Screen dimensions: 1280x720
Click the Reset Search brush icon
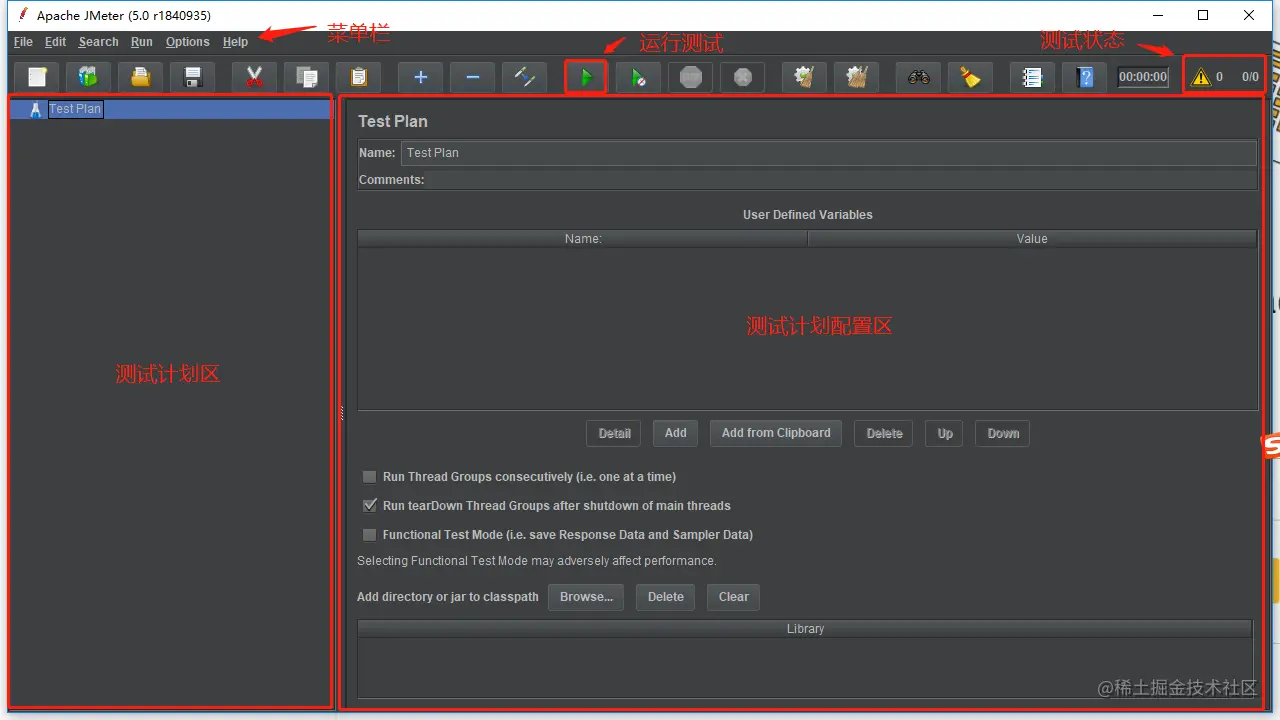click(970, 77)
